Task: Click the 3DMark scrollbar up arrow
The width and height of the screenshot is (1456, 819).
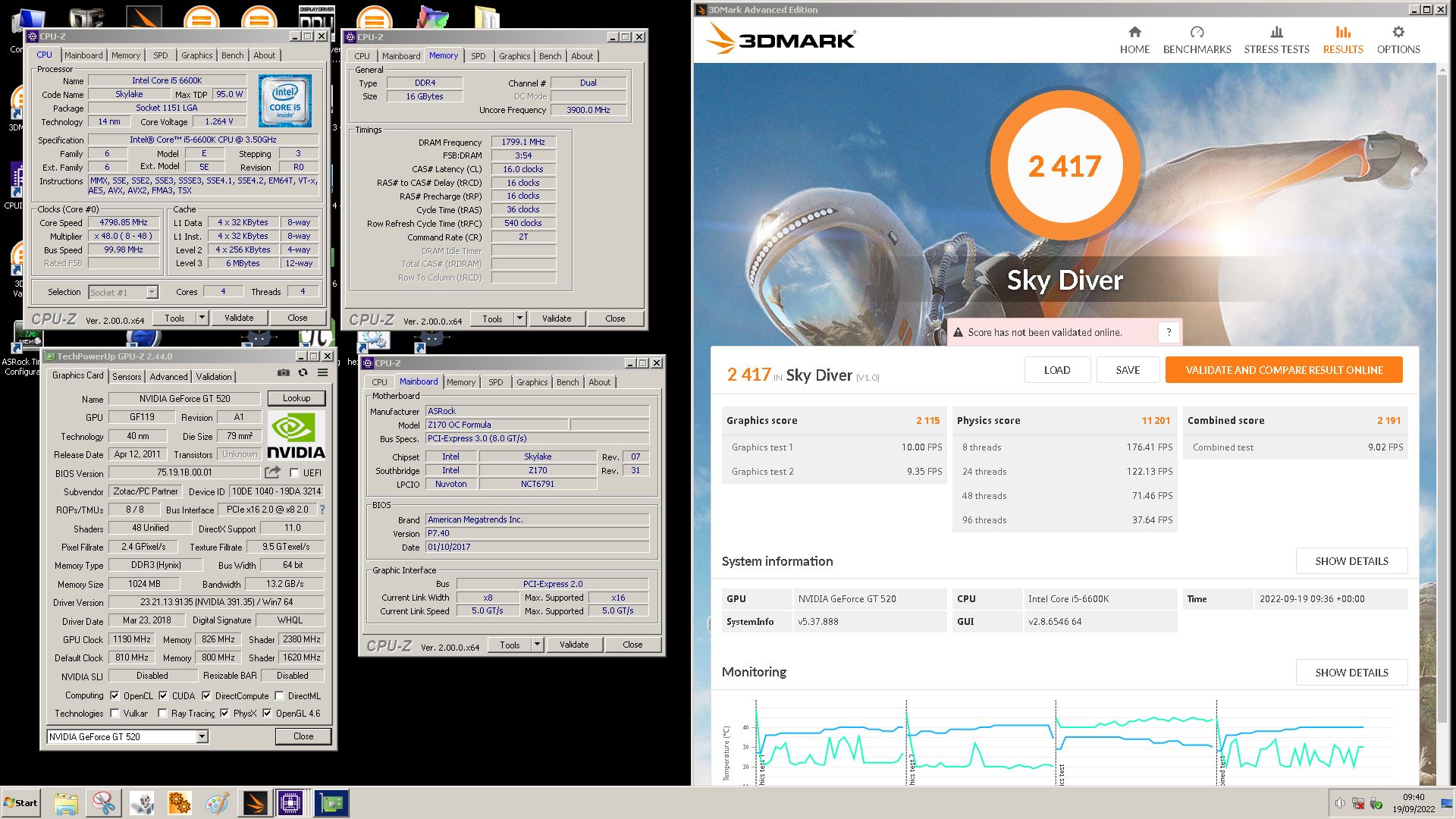Action: point(1444,69)
